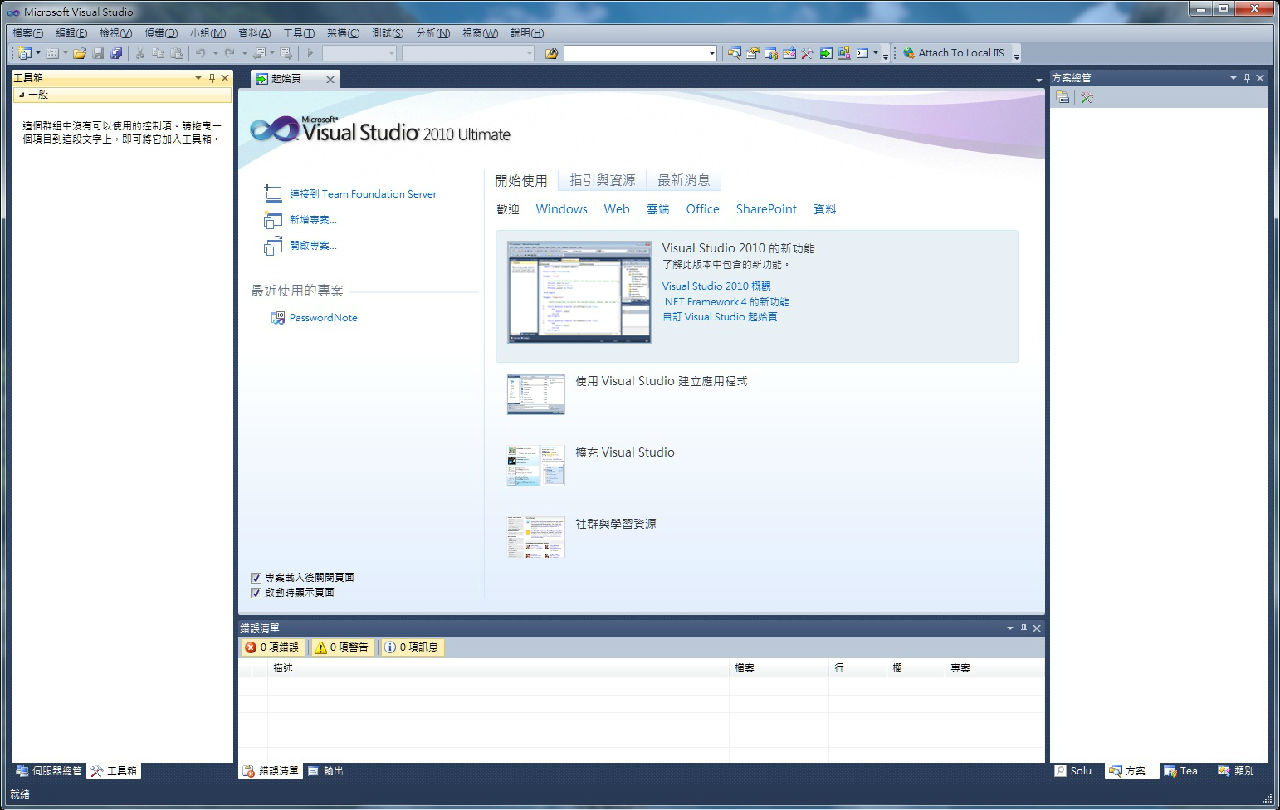Open the Connect to Team Foundation Server link

[363, 194]
